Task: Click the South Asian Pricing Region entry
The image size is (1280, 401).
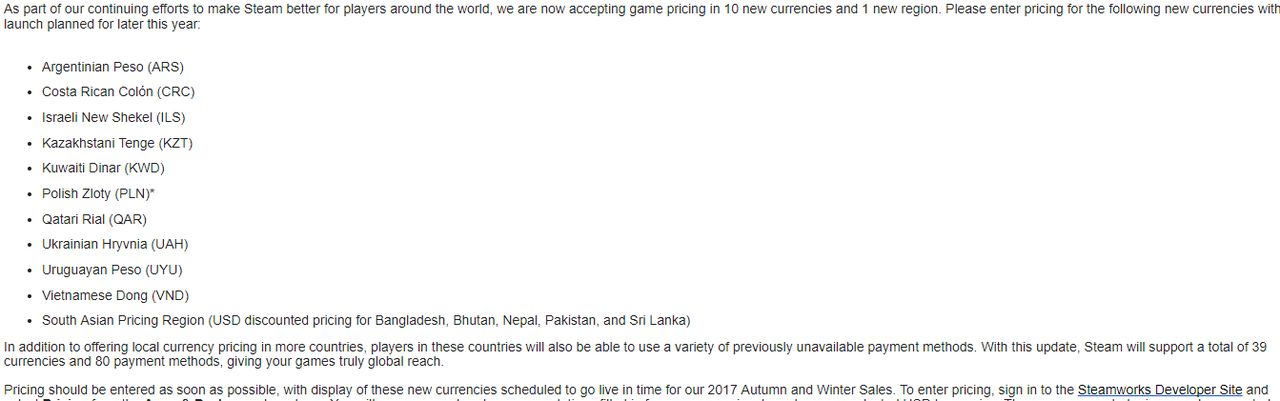Action: tap(365, 321)
